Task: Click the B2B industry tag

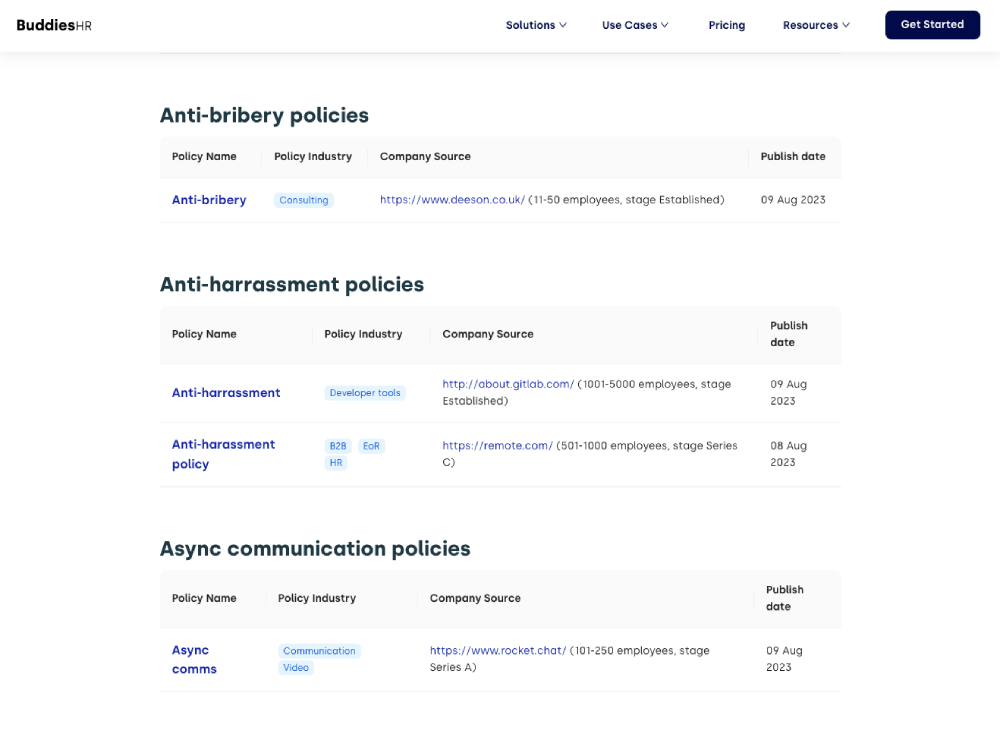Action: [338, 445]
